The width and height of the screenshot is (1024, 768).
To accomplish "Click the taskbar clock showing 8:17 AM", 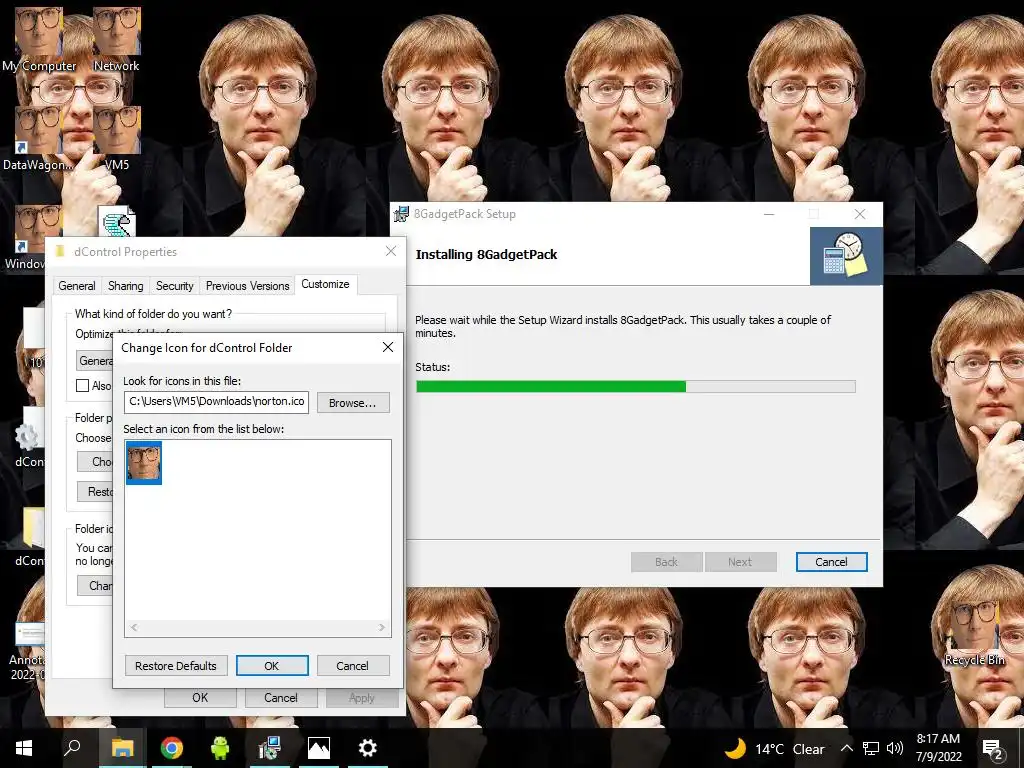I will [x=938, y=748].
